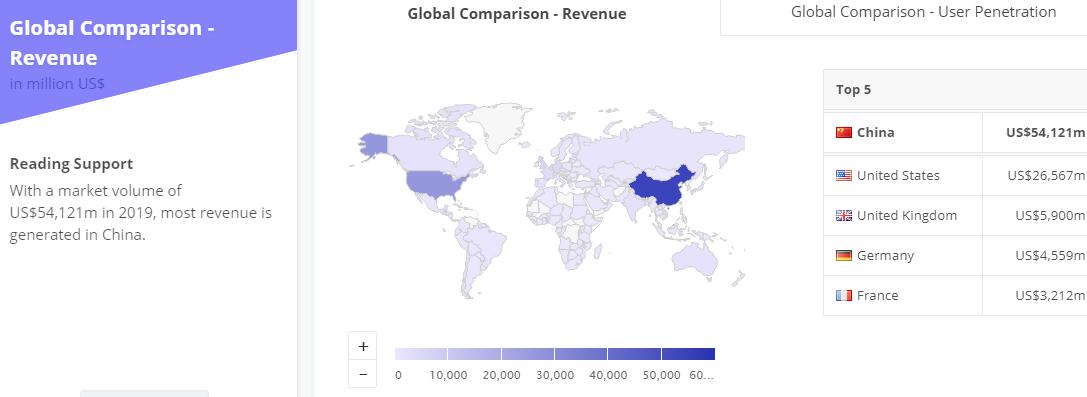Click United Kingdom row label

[907, 215]
